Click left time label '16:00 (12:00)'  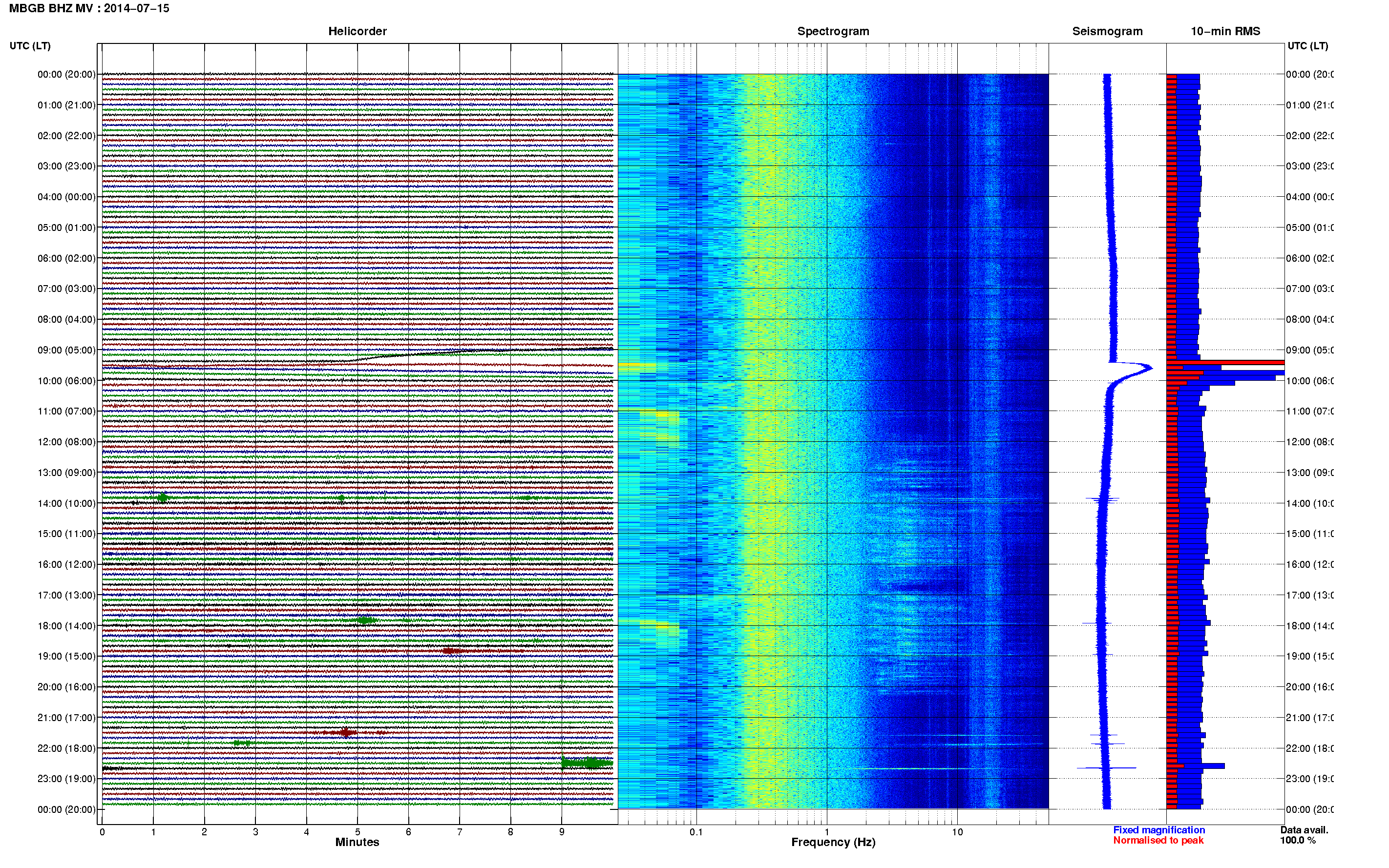tap(66, 564)
